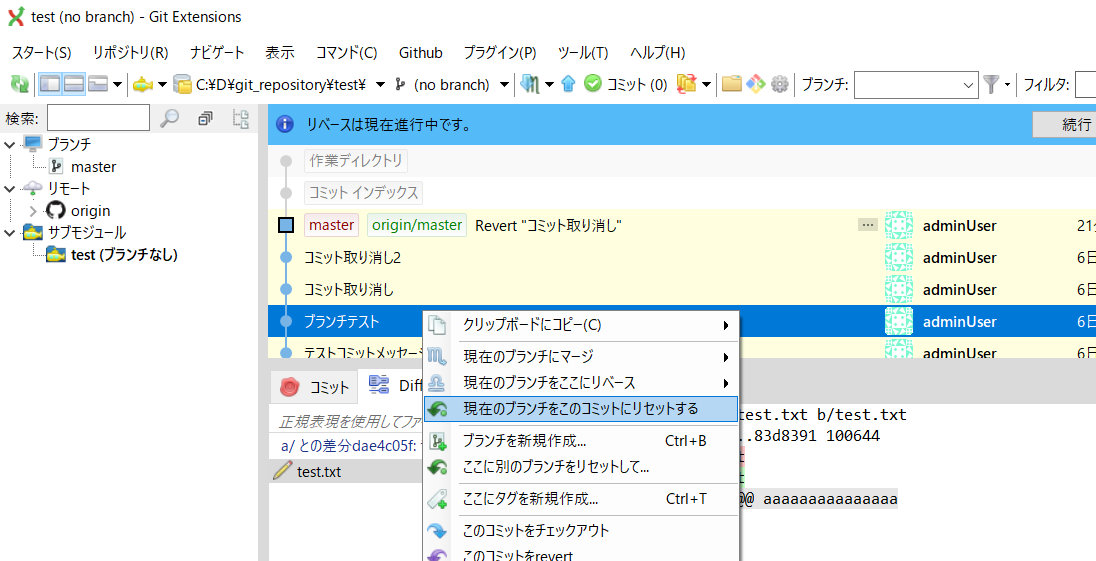Select master branch in sidebar tree

coord(94,166)
